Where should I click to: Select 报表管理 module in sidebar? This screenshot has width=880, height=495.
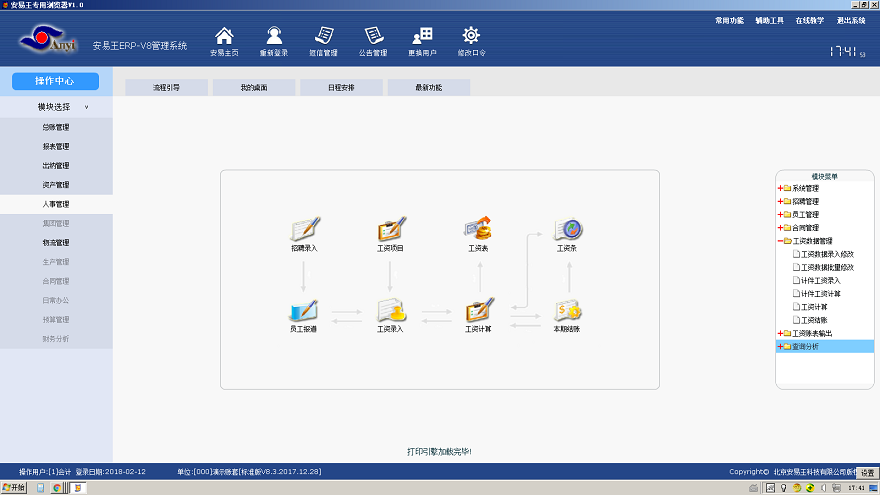pyautogui.click(x=56, y=146)
